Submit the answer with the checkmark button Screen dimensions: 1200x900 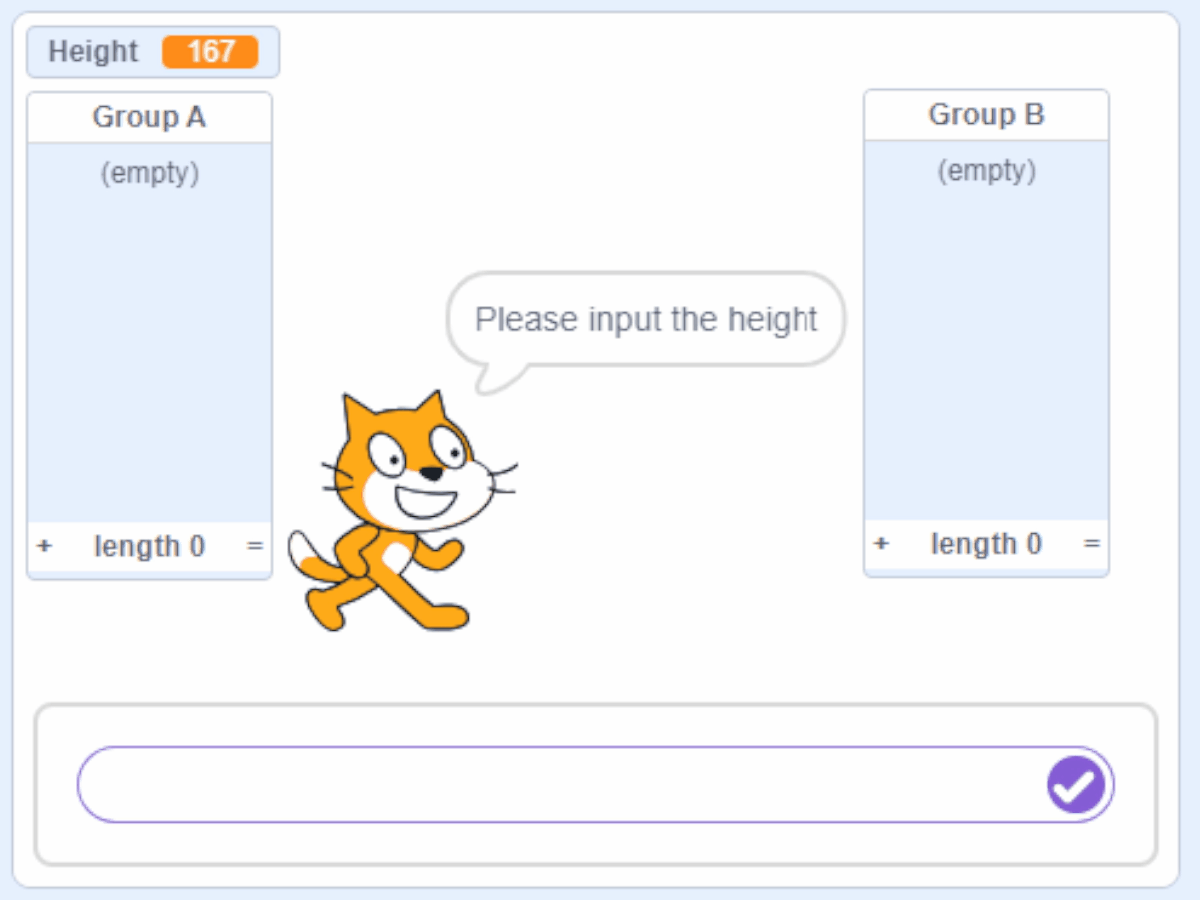coord(1076,785)
